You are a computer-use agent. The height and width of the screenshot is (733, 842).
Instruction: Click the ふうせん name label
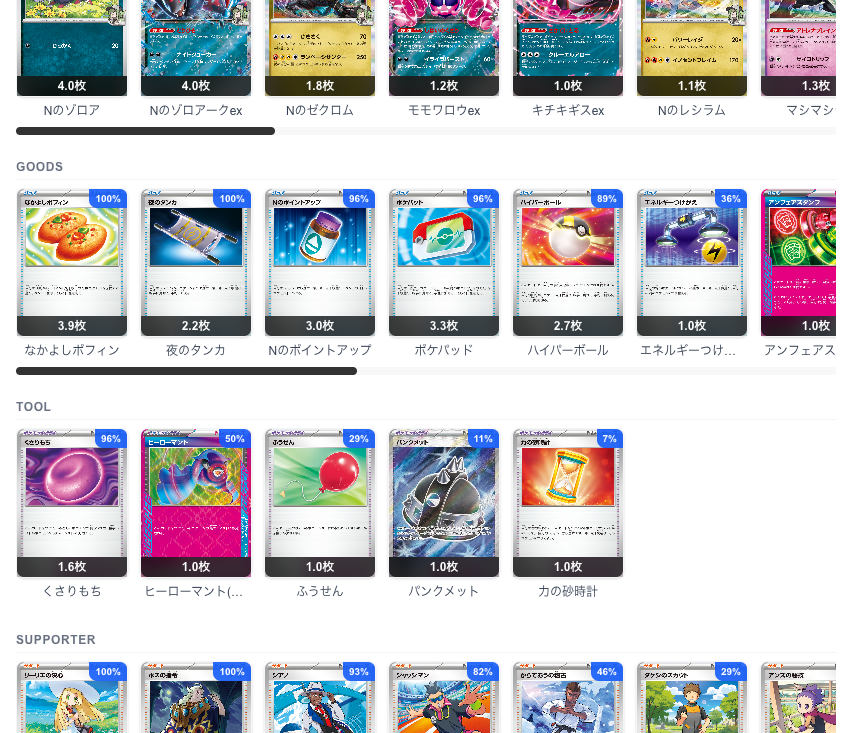pos(320,591)
